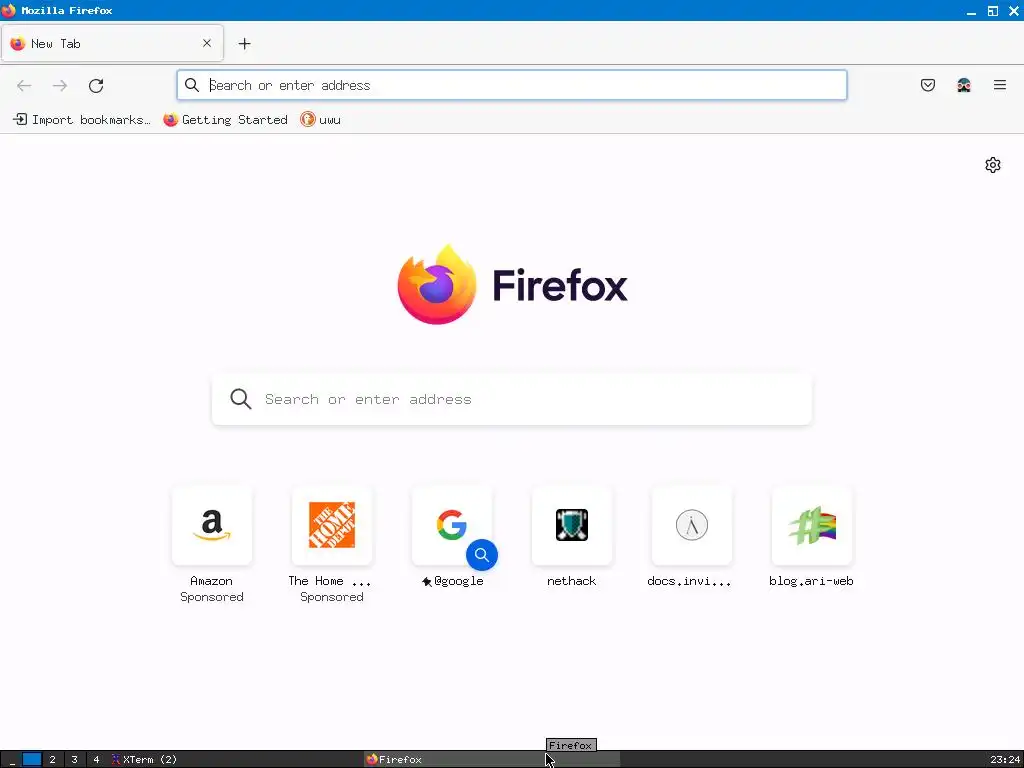The image size is (1024, 768).
Task: Open Import bookmarks bookmark item
Action: (82, 120)
